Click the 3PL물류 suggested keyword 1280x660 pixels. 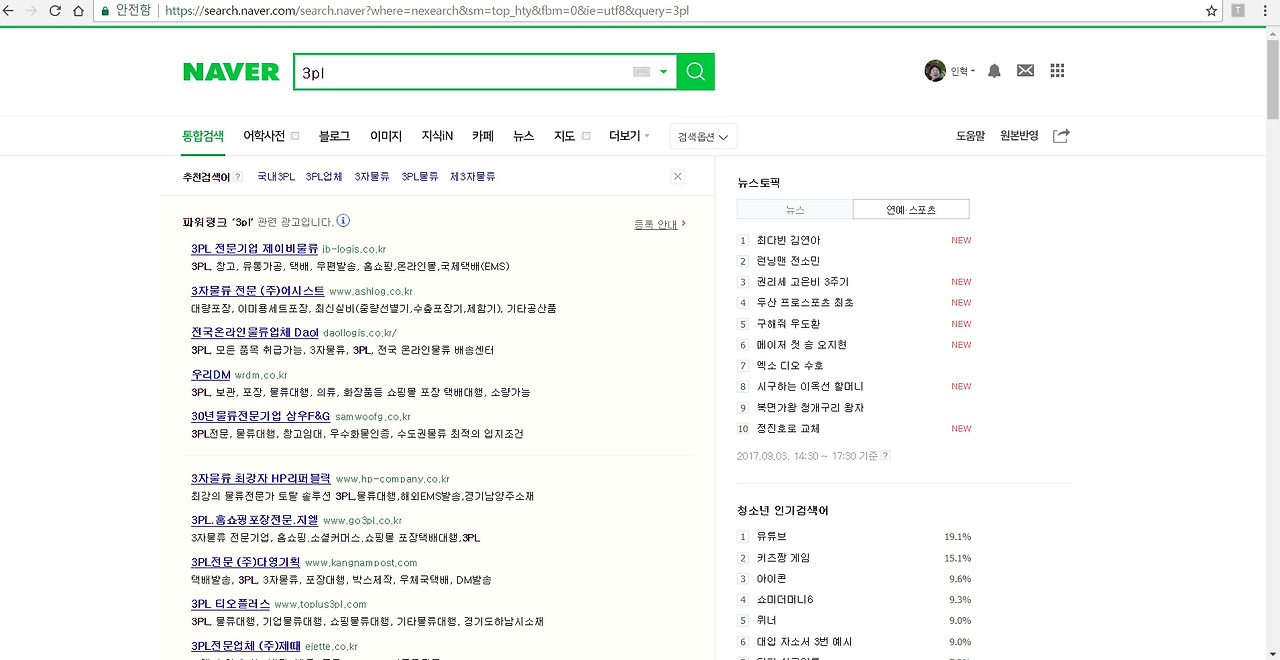420,177
